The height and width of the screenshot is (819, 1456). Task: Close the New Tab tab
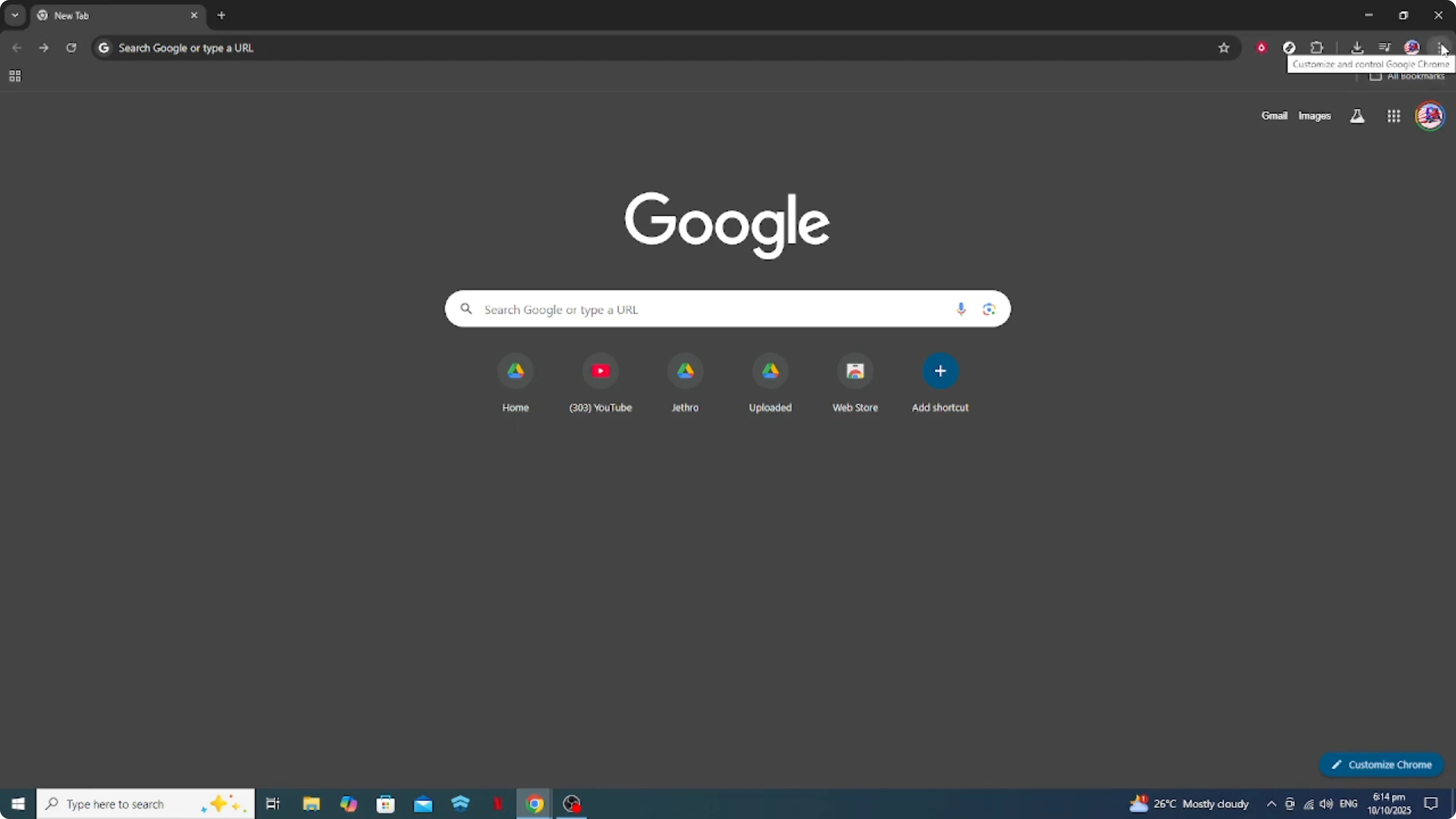pyautogui.click(x=194, y=16)
